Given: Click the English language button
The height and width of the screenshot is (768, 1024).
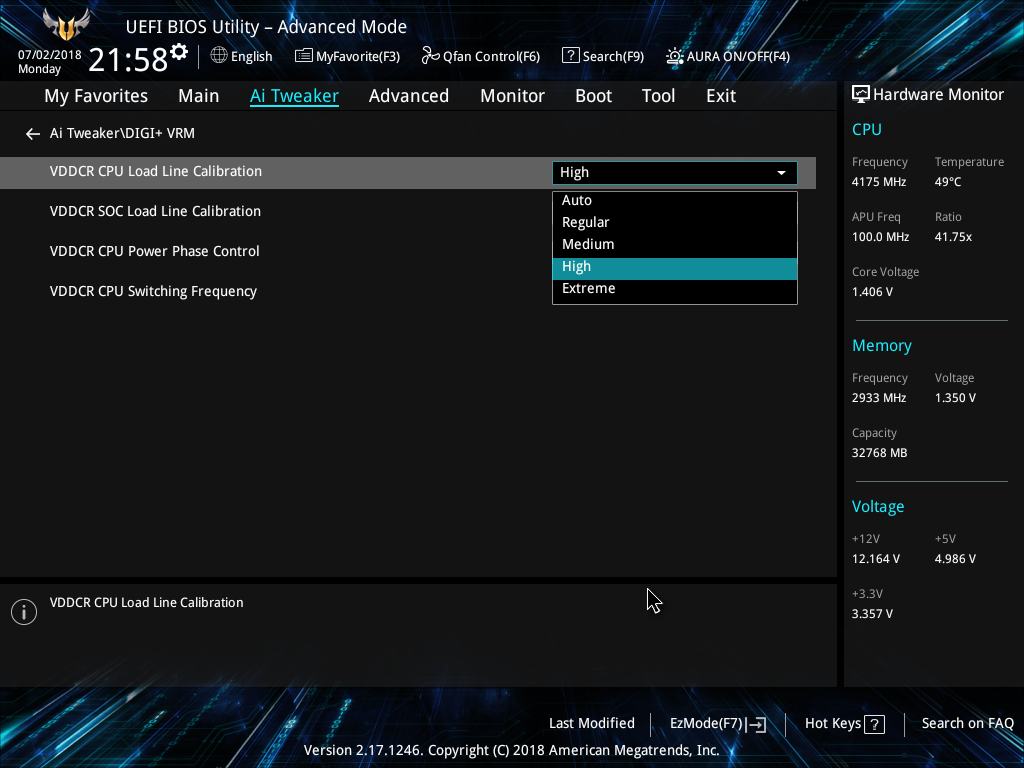Looking at the screenshot, I should 242,56.
